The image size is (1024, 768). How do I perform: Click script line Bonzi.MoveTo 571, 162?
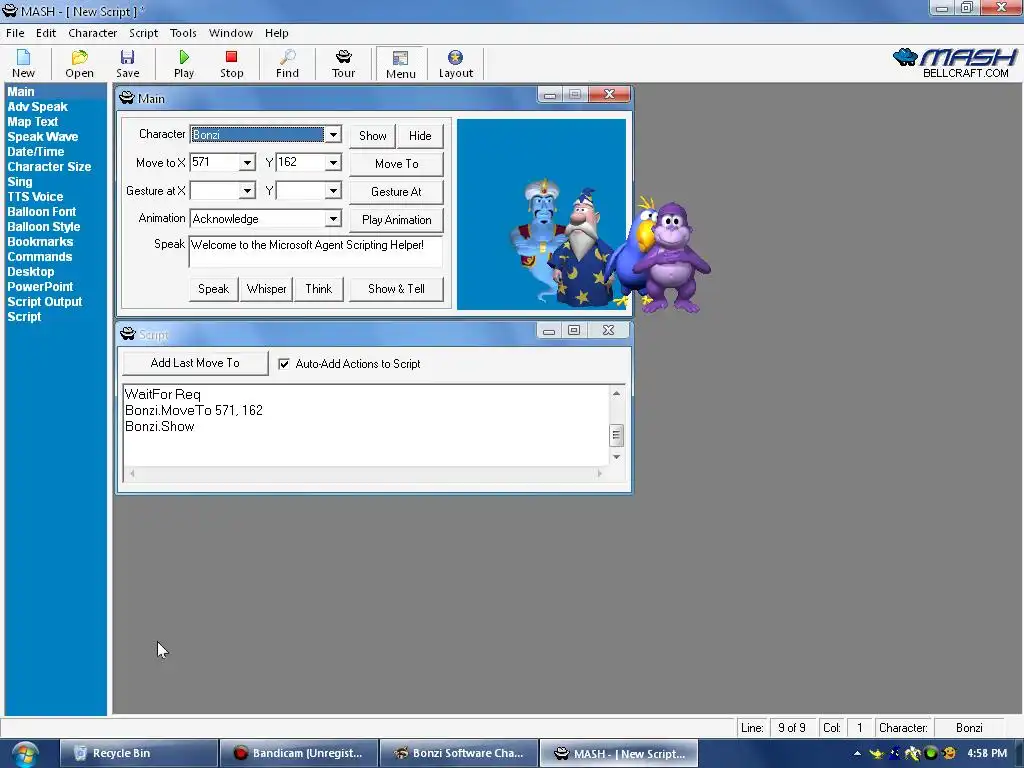pyautogui.click(x=193, y=410)
